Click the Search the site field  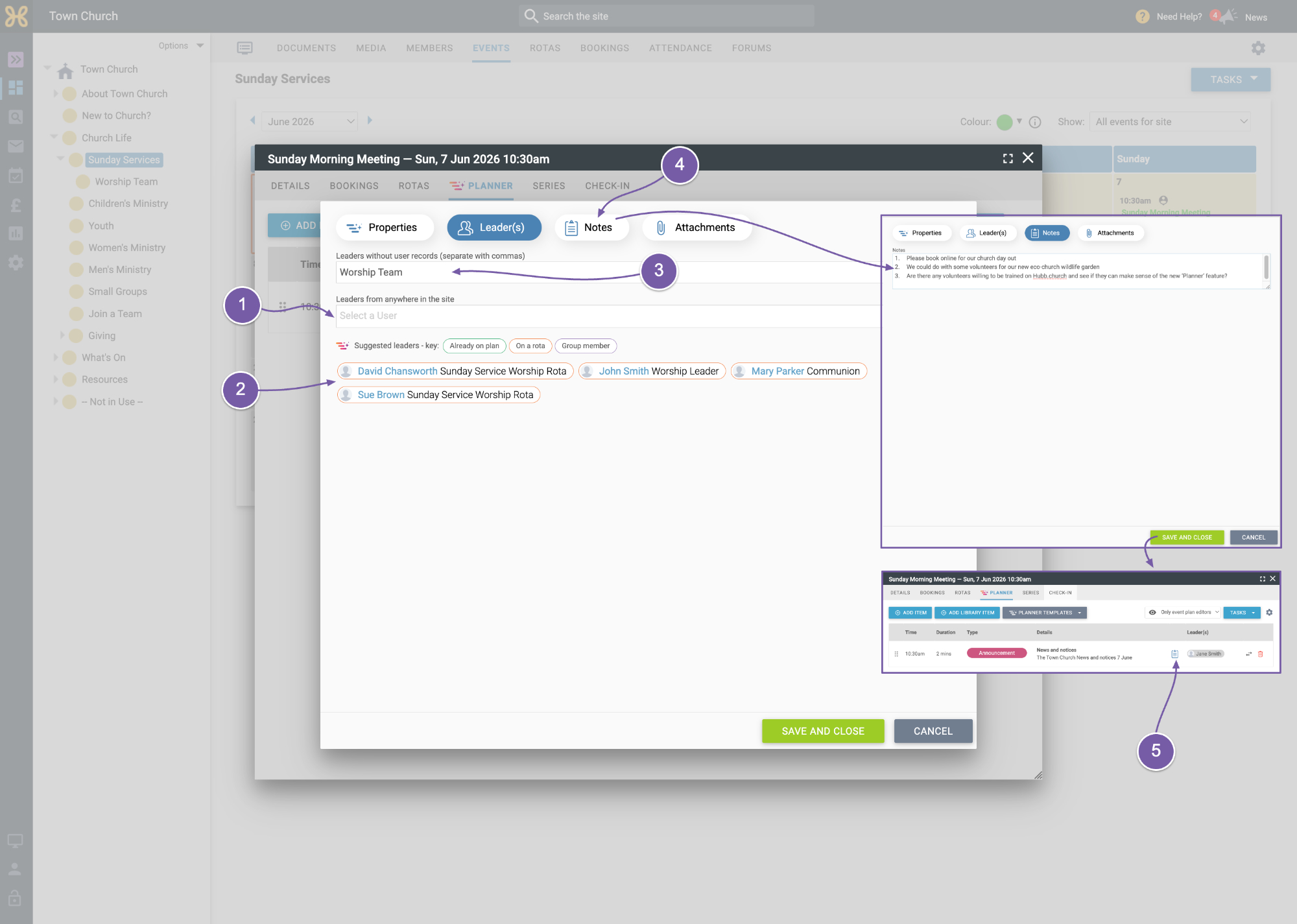coord(666,16)
